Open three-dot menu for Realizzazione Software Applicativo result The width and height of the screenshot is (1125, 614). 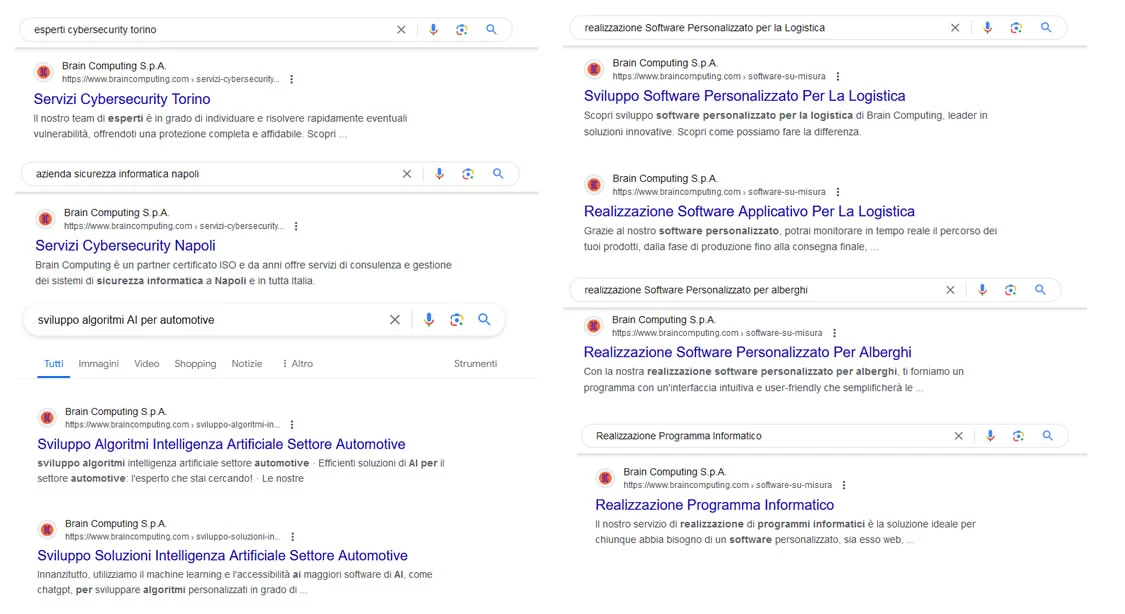[x=837, y=192]
